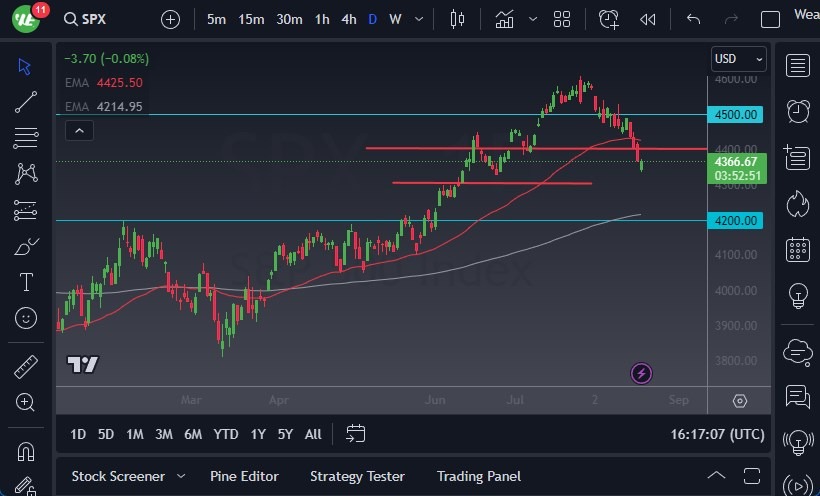Open the USD currency dropdown
This screenshot has width=820, height=496.
pyautogui.click(x=739, y=59)
